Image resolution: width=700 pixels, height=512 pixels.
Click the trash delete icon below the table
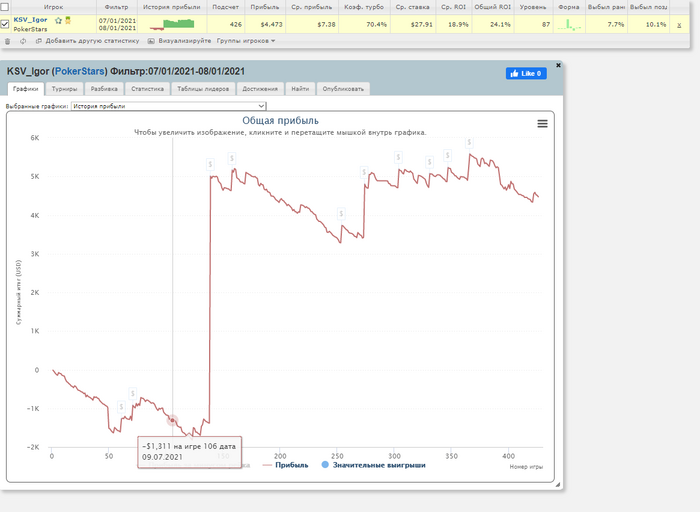coord(7,41)
